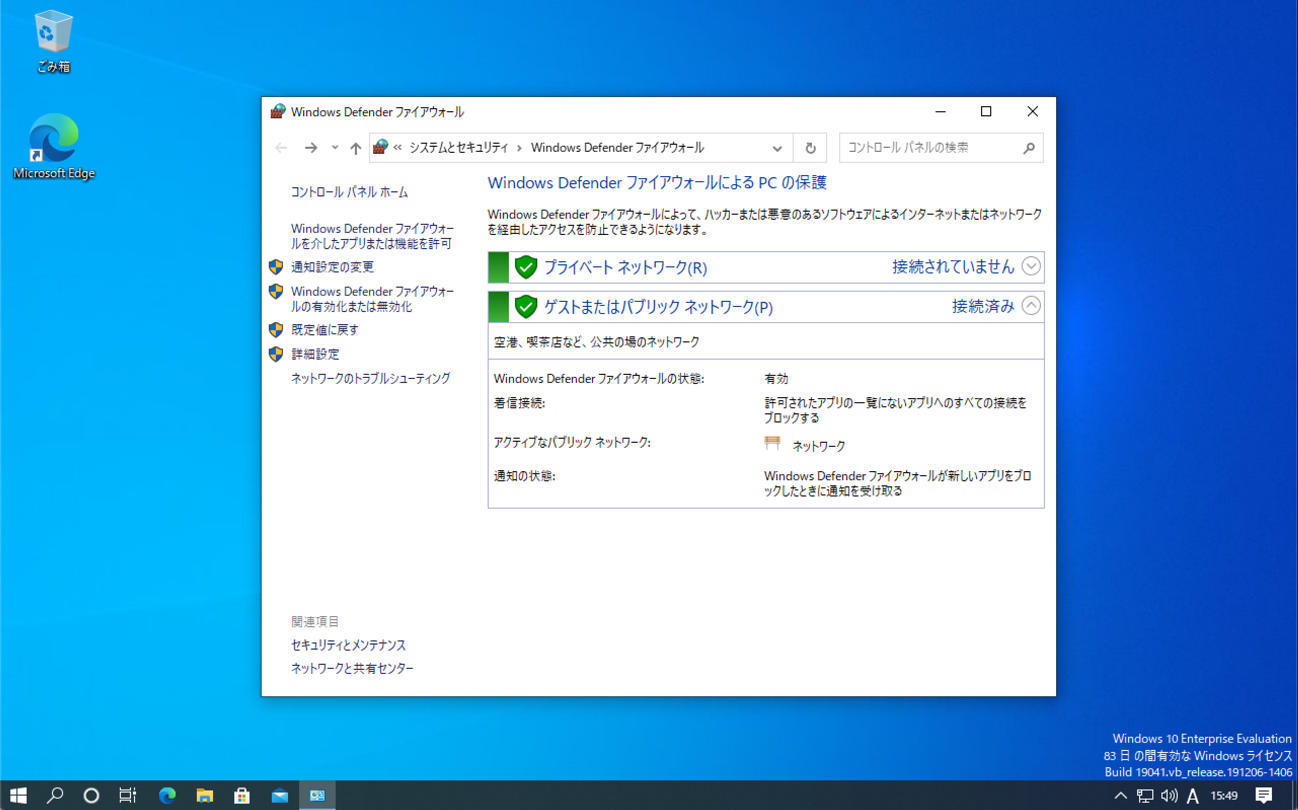Open the ごみ箱 desktop icon
The image size is (1298, 810).
click(x=53, y=42)
